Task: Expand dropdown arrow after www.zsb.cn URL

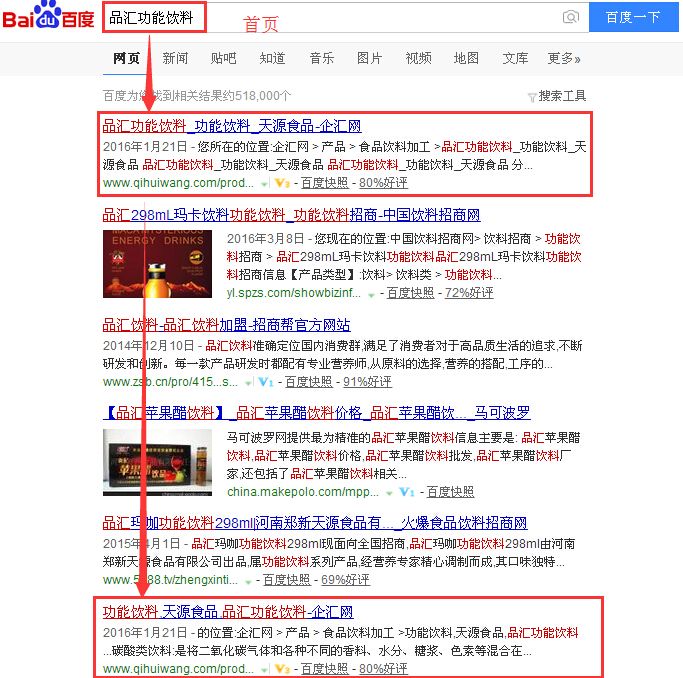Action: pyautogui.click(x=248, y=383)
